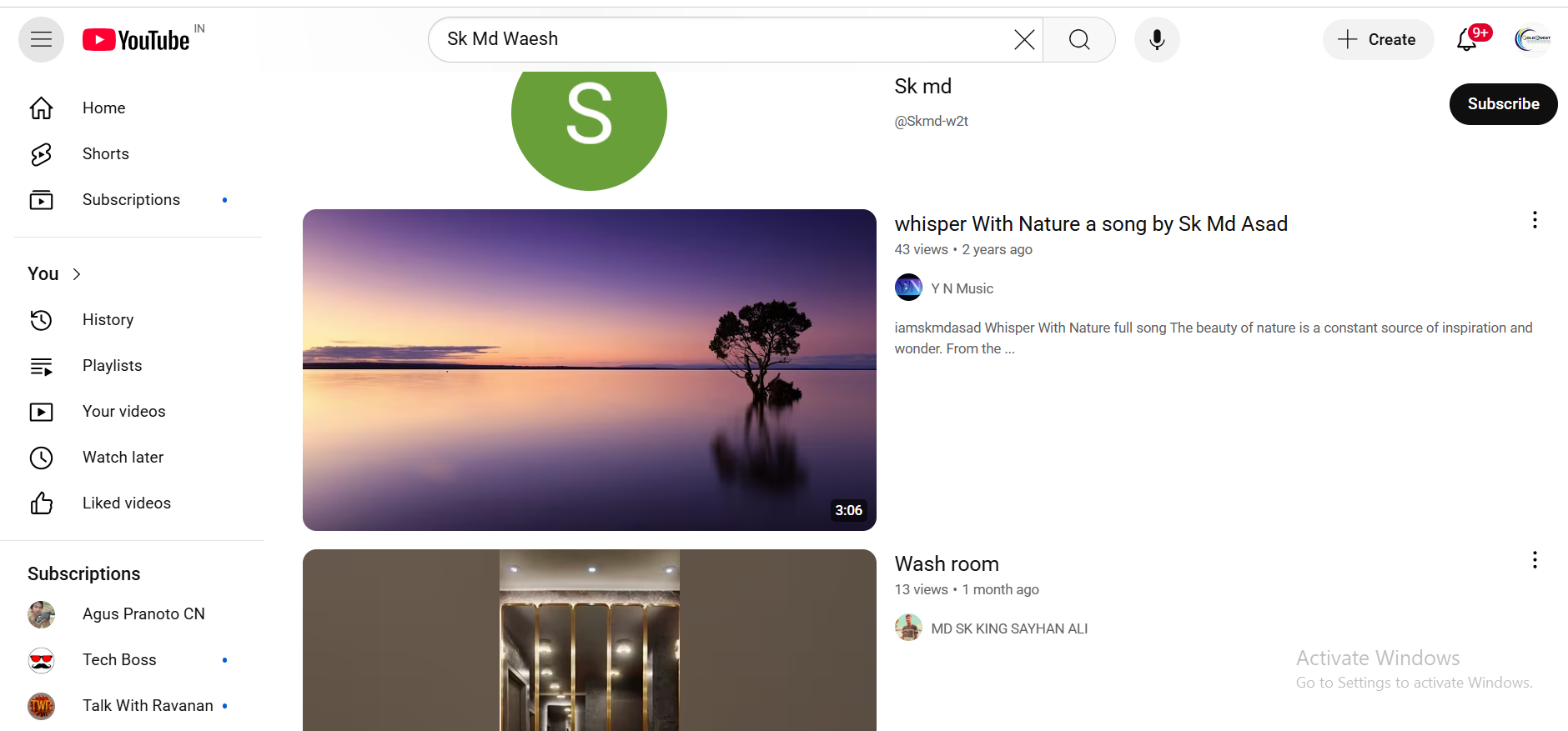The width and height of the screenshot is (1568, 731).
Task: Select Subscriptions in the sidebar
Action: click(x=131, y=200)
